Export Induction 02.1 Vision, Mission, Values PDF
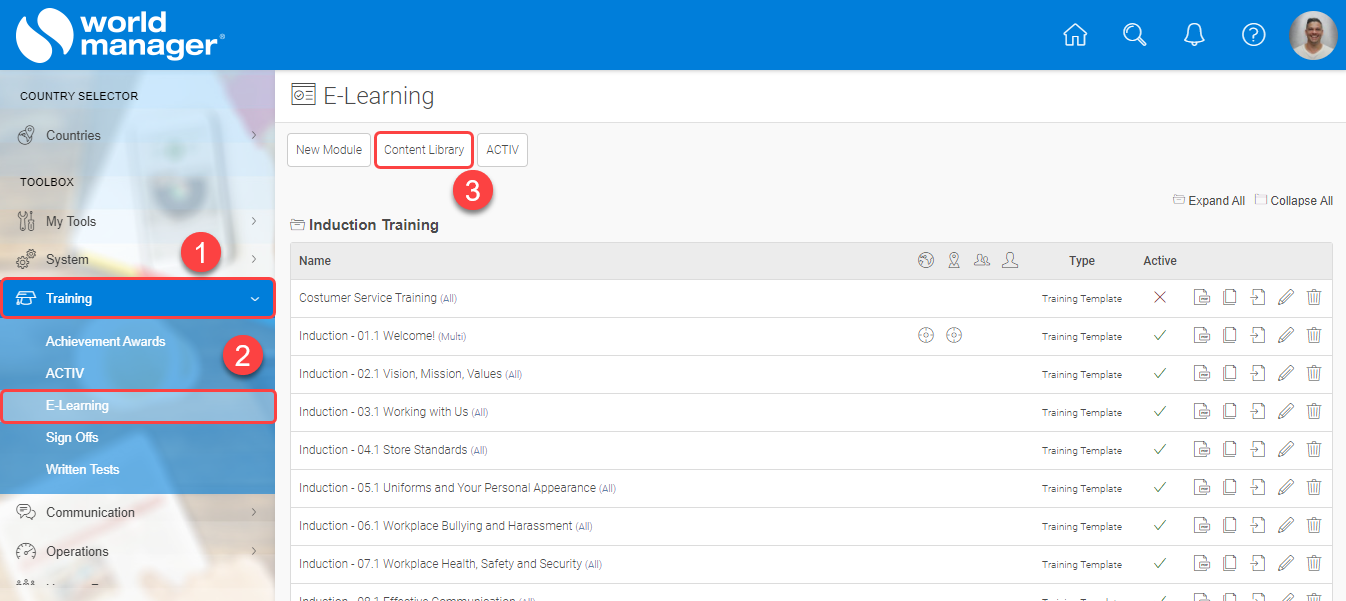 pyautogui.click(x=1202, y=373)
